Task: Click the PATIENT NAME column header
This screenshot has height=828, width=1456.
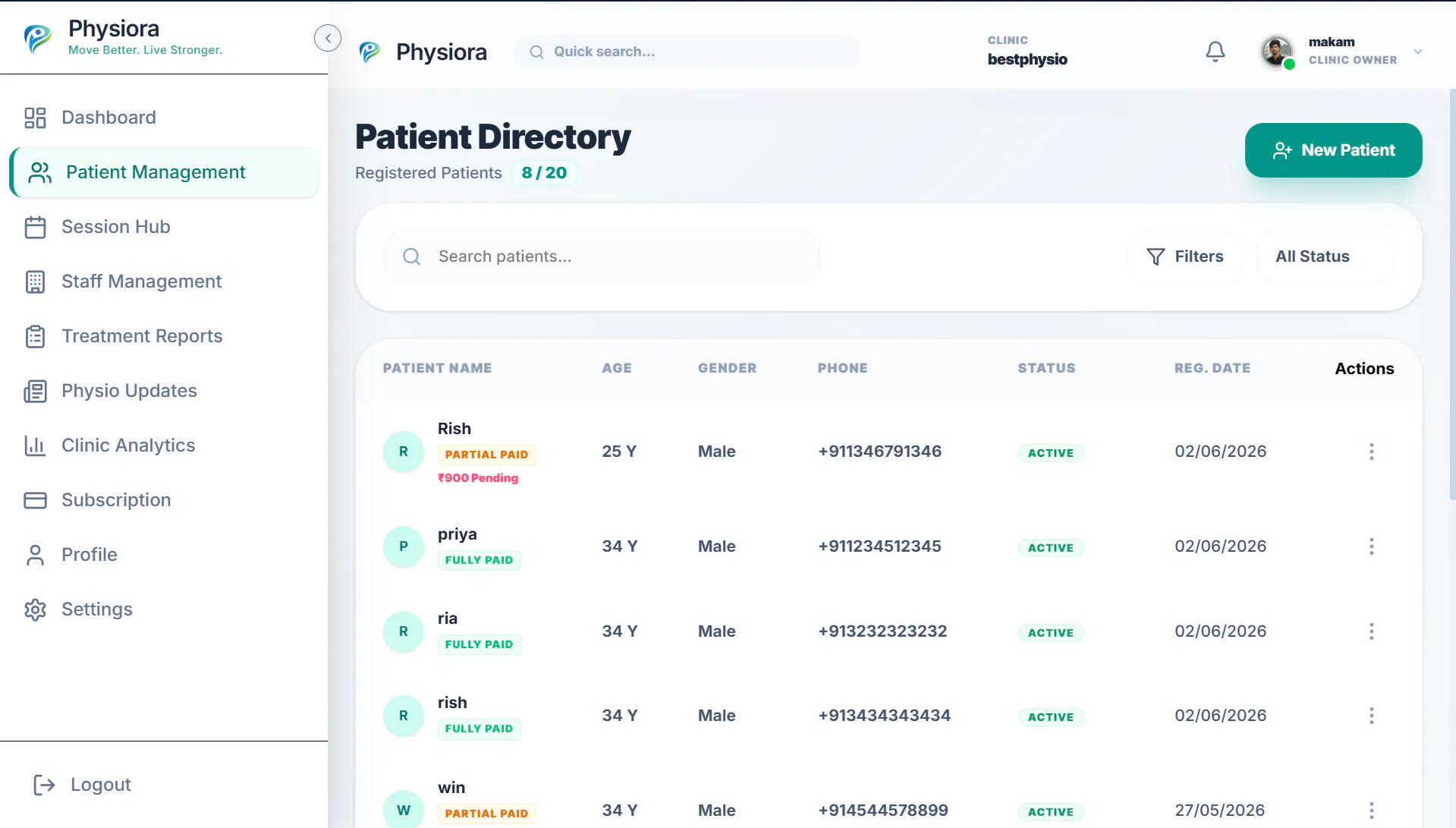Action: pyautogui.click(x=437, y=368)
